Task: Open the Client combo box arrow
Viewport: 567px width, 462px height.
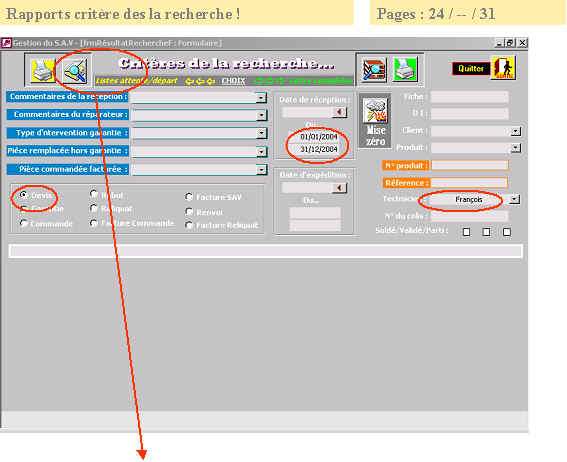Action: 516,131
